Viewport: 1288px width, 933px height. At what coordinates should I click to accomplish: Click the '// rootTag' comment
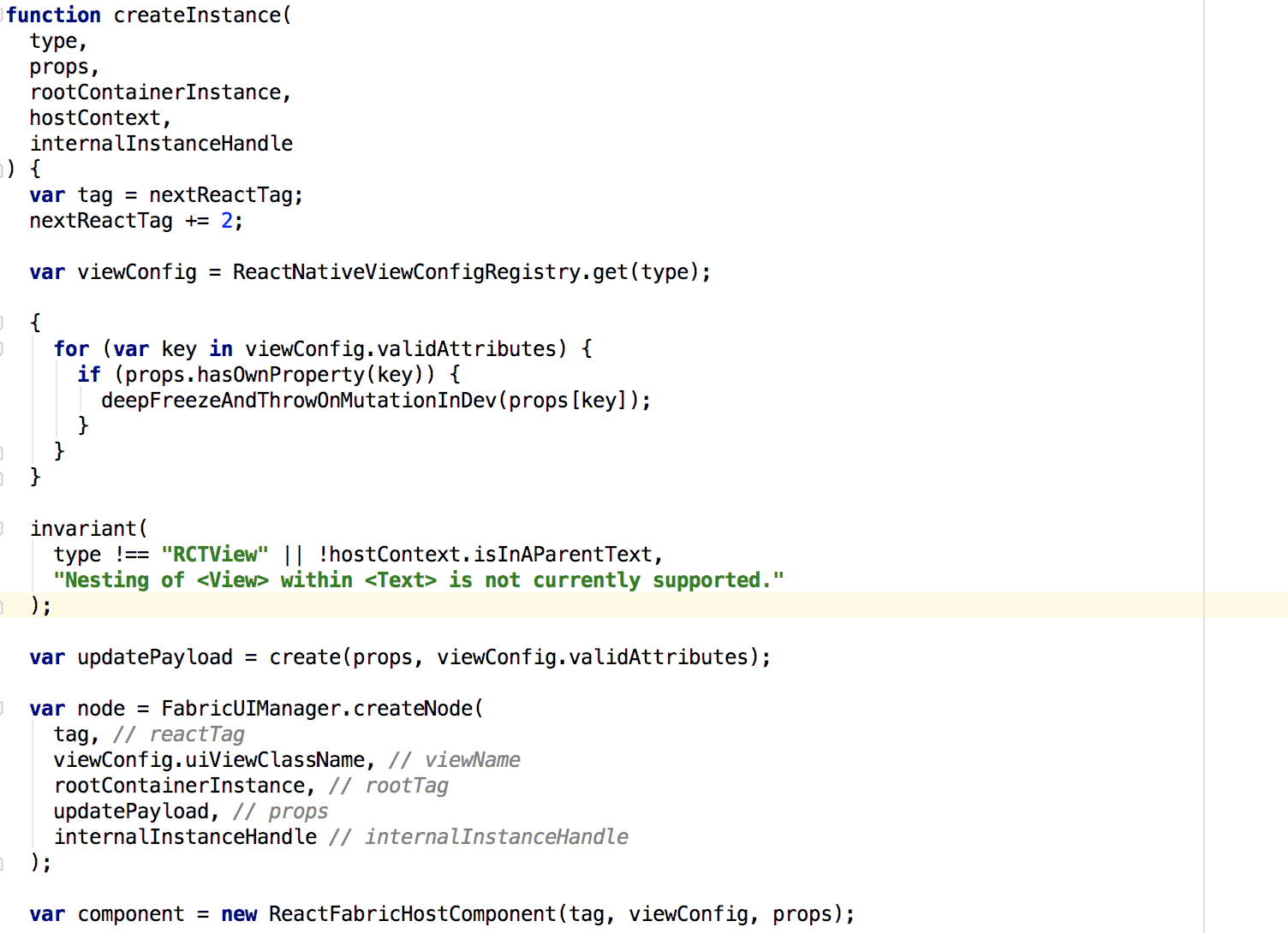click(389, 786)
